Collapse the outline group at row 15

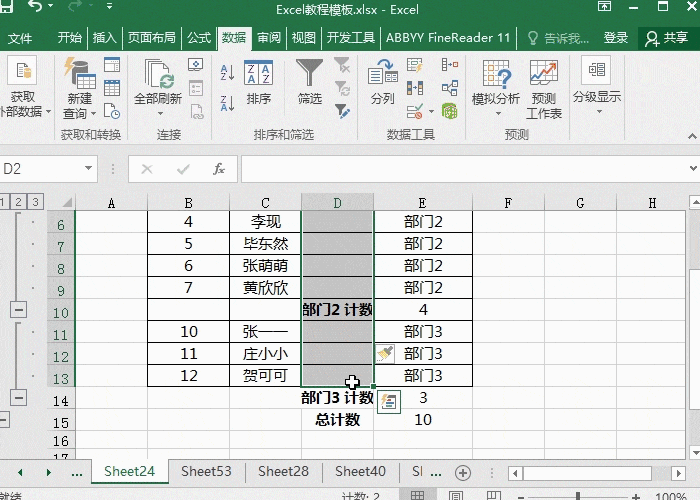[4, 420]
